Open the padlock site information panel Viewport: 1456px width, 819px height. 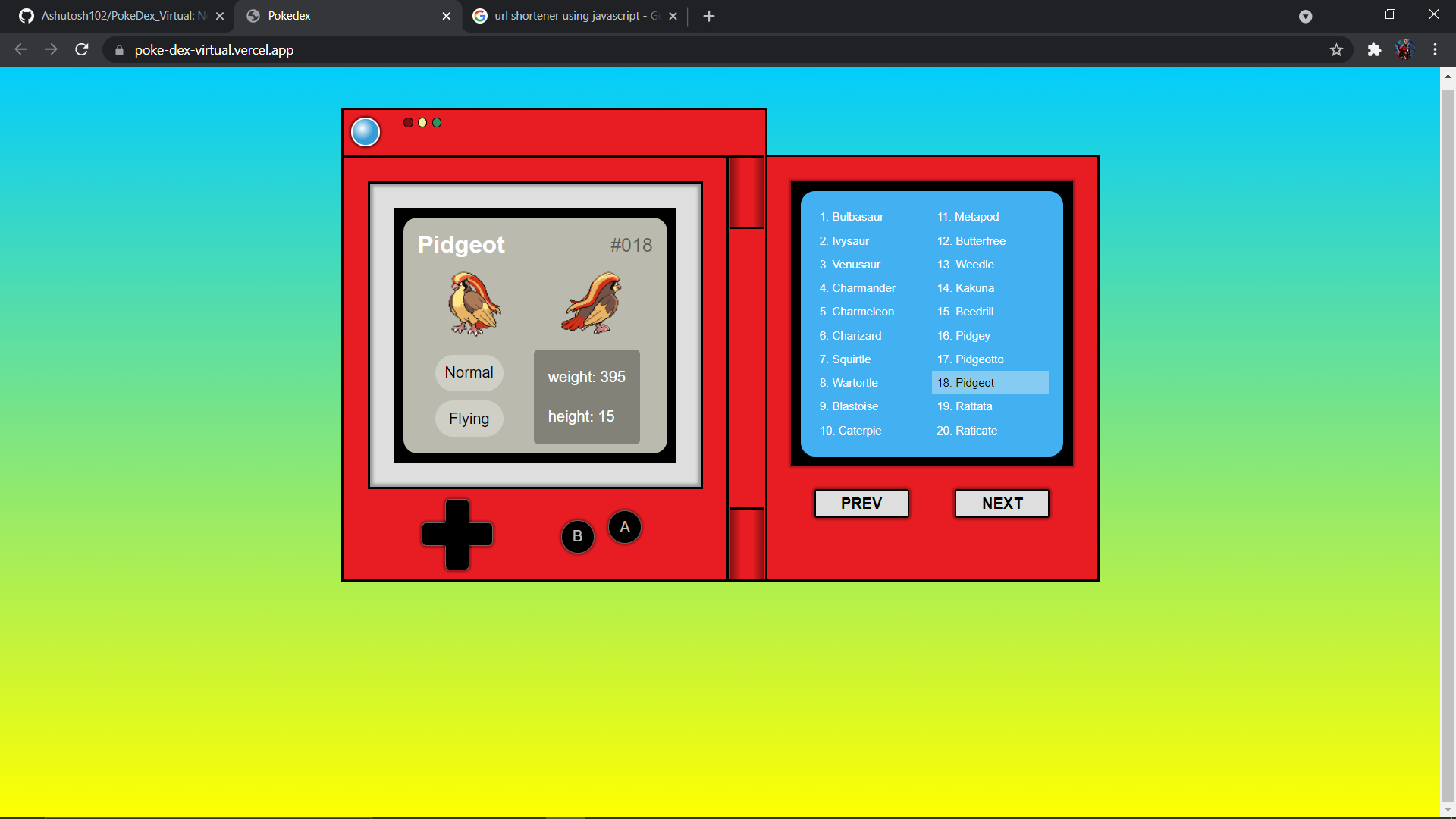[119, 50]
